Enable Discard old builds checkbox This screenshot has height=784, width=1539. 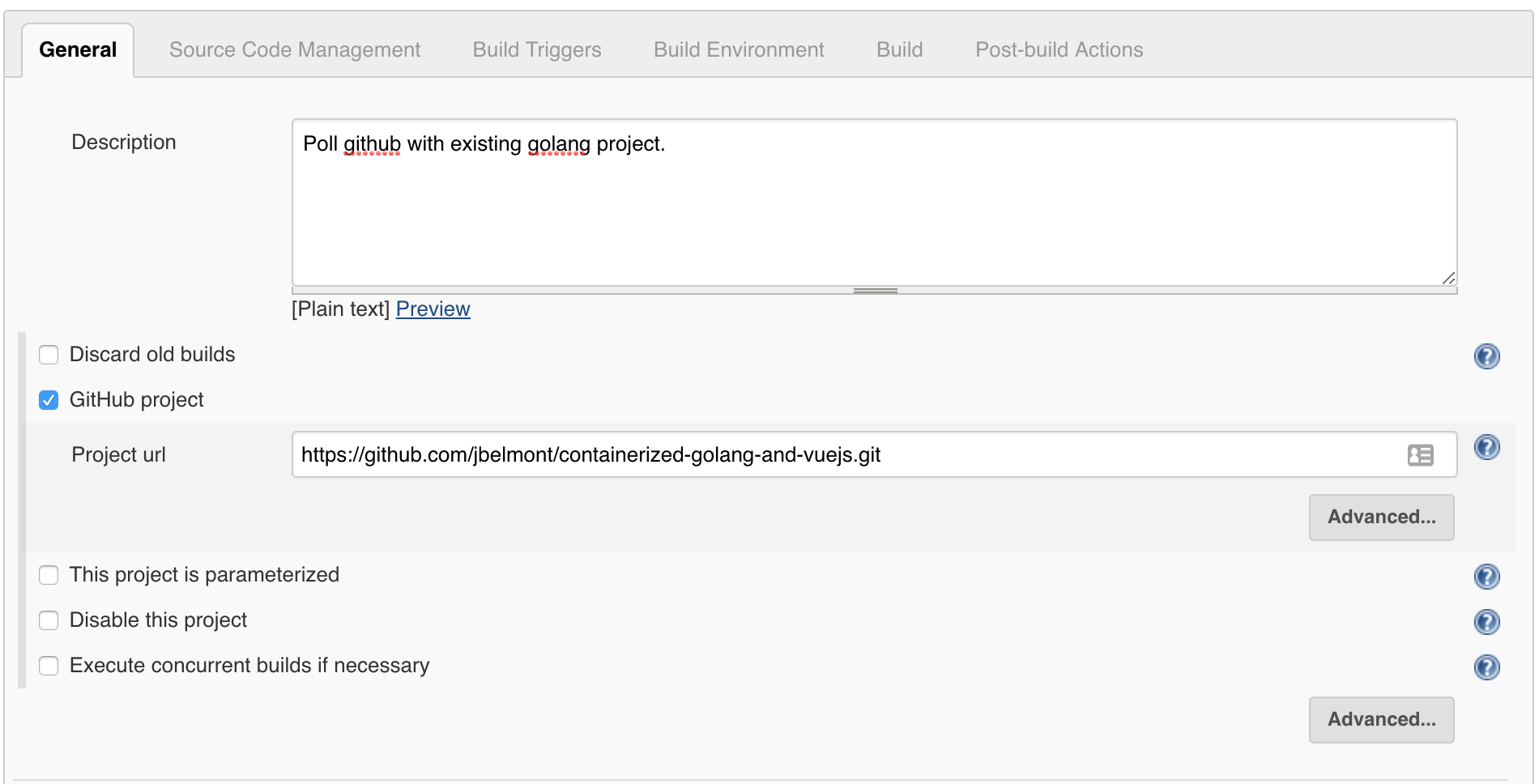point(49,355)
